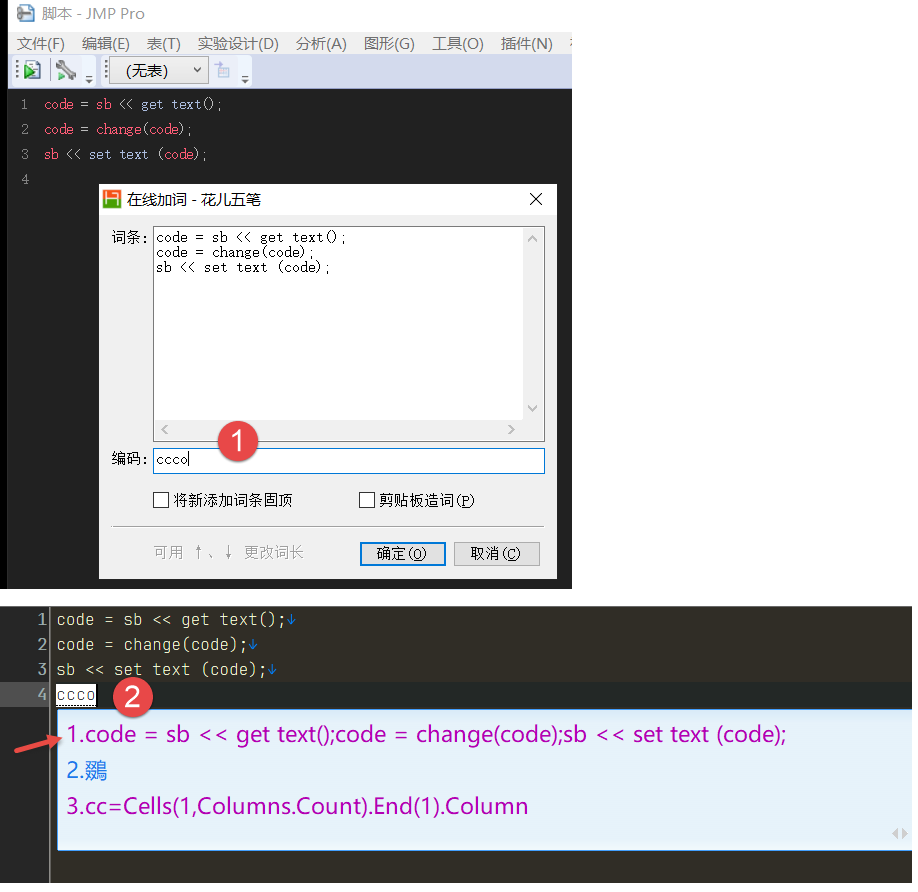This screenshot has height=892, width=918.
Task: Open the 分析(A) menu
Action: [x=321, y=44]
